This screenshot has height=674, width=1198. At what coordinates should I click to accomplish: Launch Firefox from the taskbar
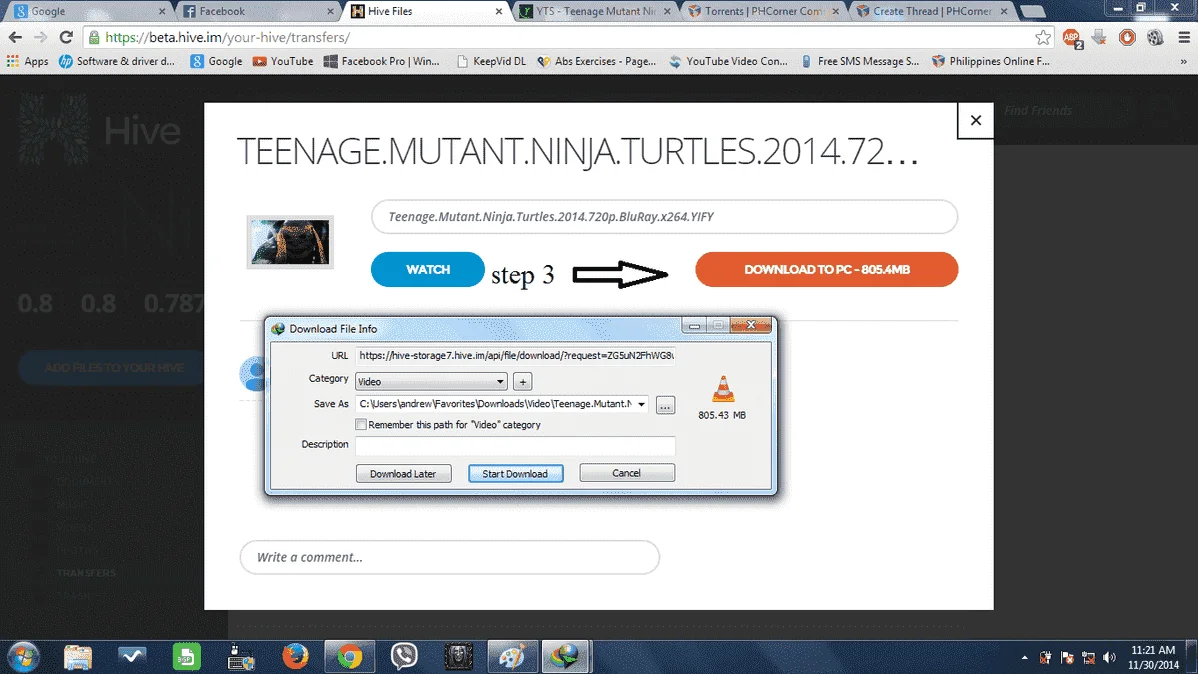tap(295, 656)
